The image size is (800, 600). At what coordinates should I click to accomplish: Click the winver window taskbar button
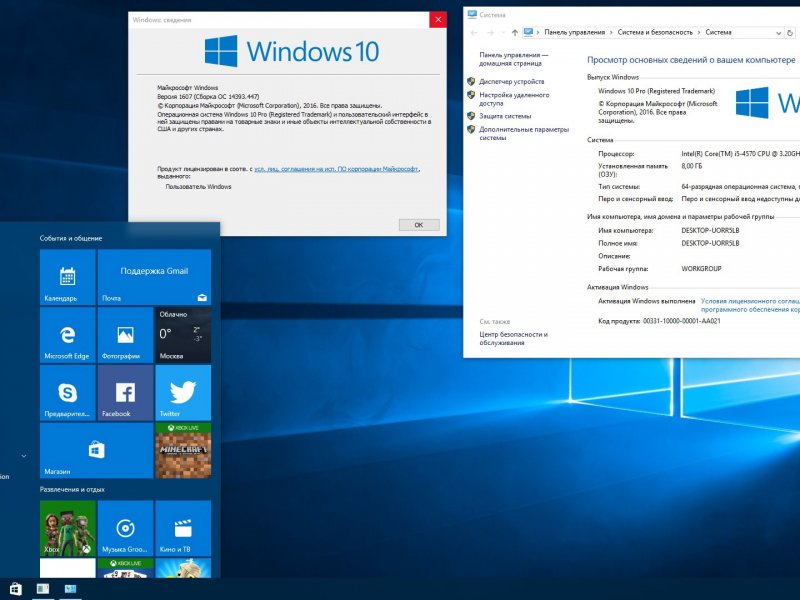click(x=43, y=589)
